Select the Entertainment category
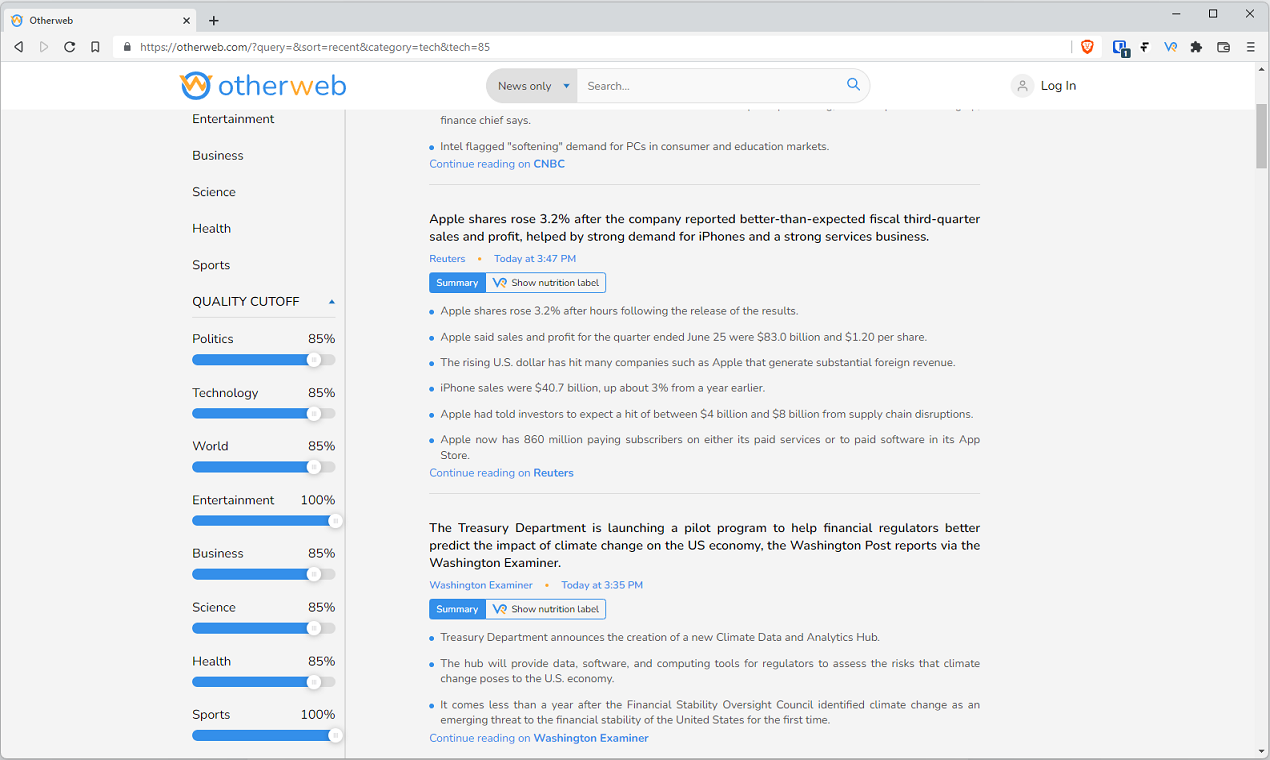Image resolution: width=1270 pixels, height=760 pixels. point(233,119)
